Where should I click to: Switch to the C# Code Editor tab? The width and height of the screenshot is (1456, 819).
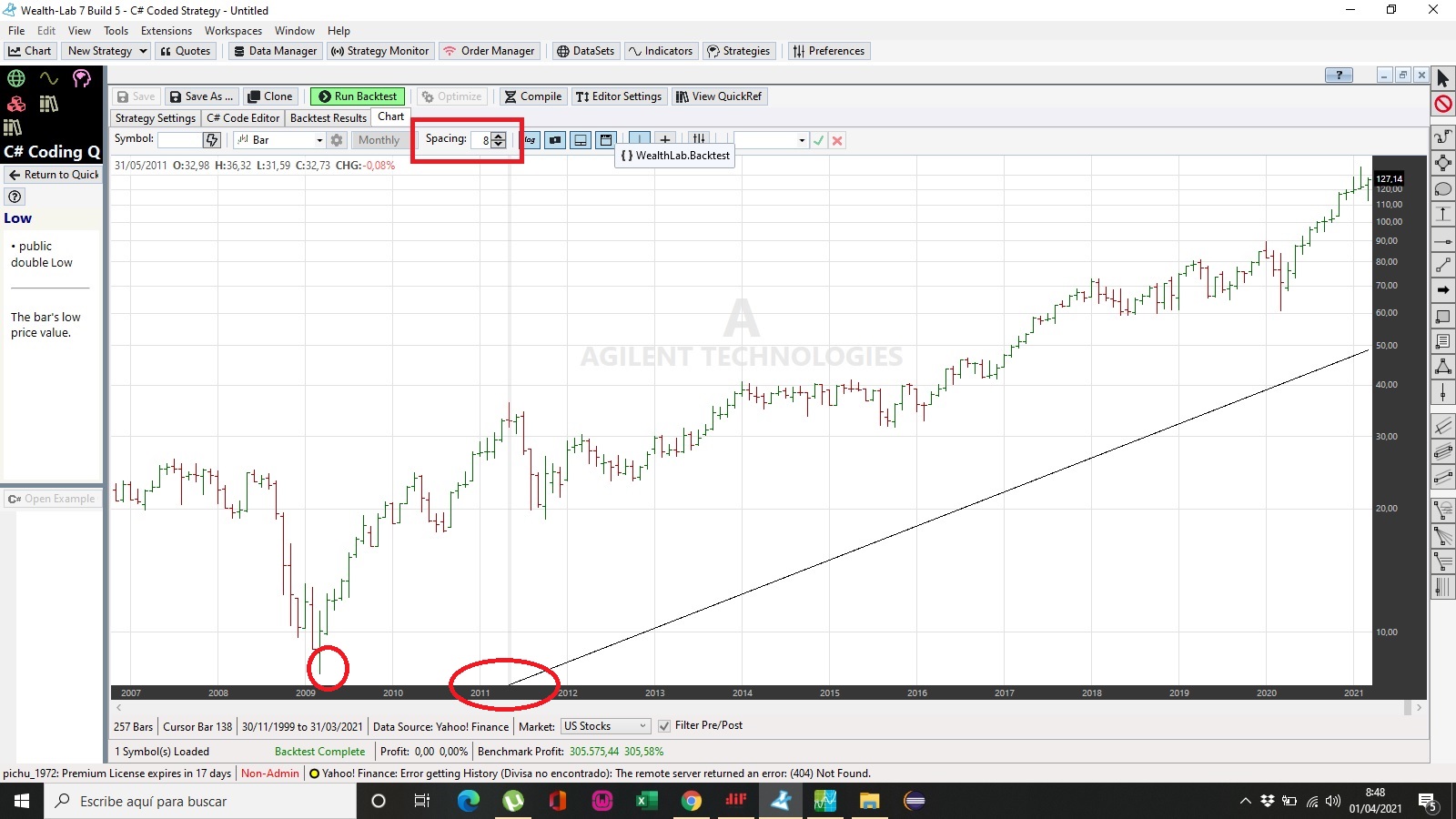[x=243, y=118]
